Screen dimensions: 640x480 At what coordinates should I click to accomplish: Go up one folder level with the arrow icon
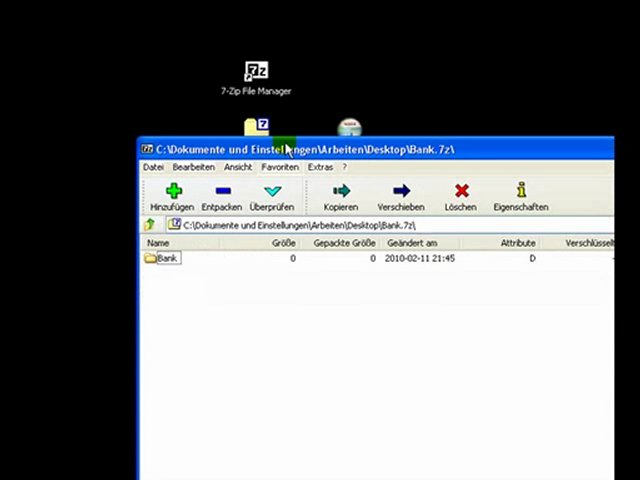[x=150, y=225]
